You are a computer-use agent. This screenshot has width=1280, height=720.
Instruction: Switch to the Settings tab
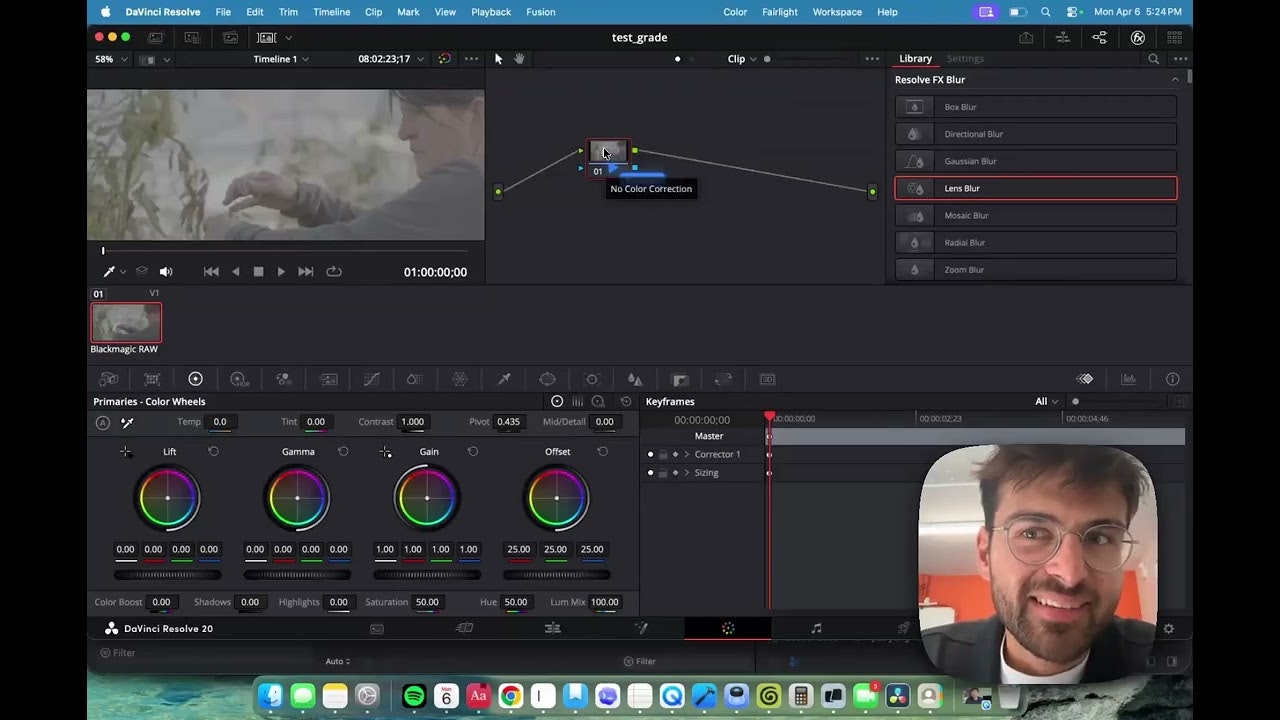[x=965, y=59]
